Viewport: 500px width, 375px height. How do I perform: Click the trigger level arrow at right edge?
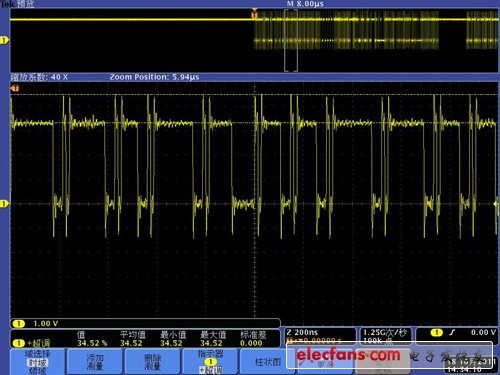(496, 204)
